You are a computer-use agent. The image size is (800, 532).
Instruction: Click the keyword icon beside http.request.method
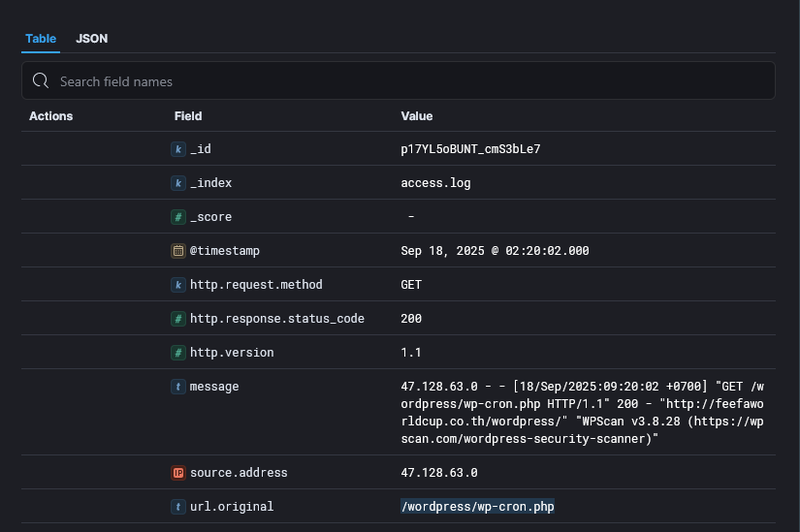click(178, 285)
